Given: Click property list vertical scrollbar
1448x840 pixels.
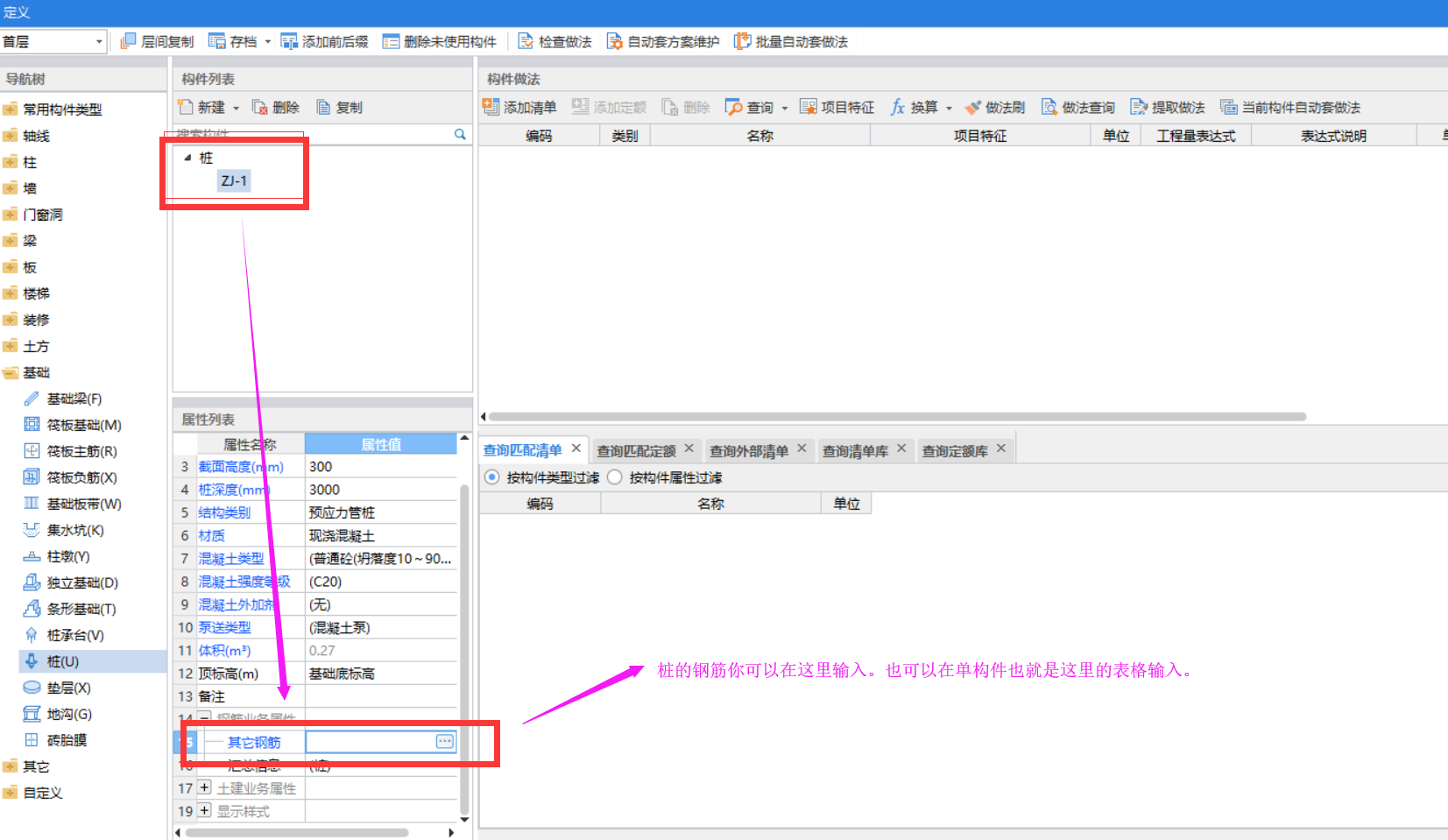Looking at the screenshot, I should (x=464, y=648).
